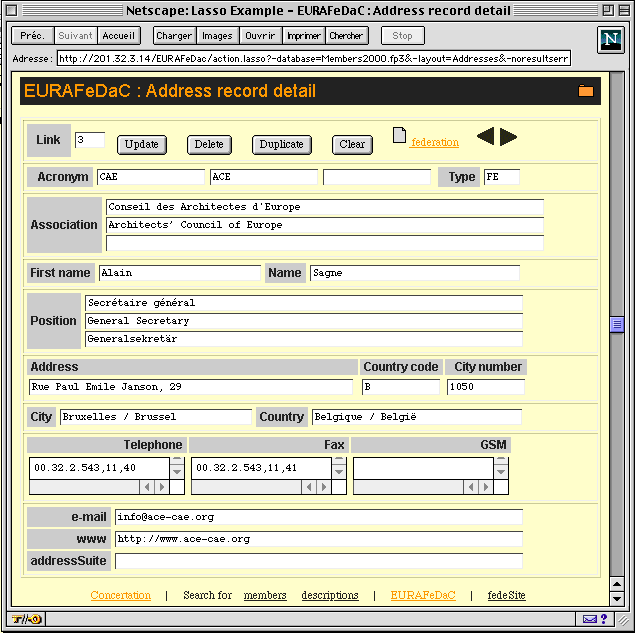Click the Duplicate button
This screenshot has height=633, width=635.
281,145
